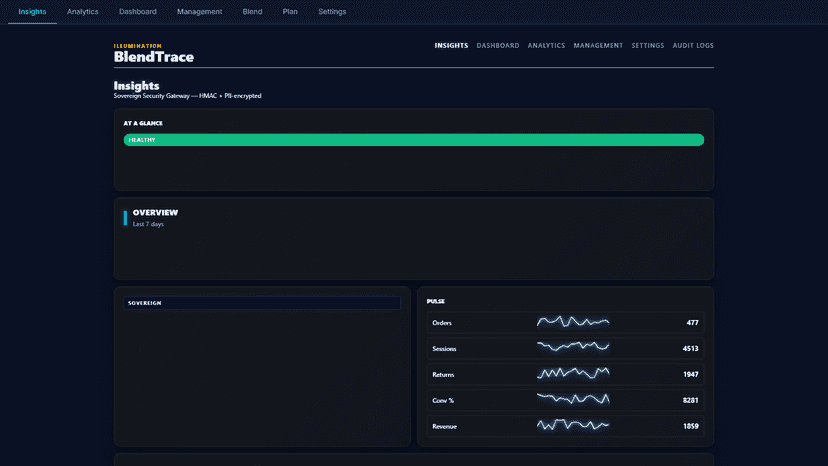
Task: Click the Returns value 1947
Action: [691, 375]
